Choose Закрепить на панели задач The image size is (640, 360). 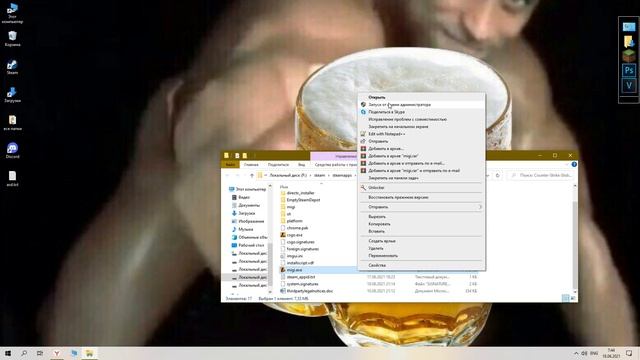422,178
